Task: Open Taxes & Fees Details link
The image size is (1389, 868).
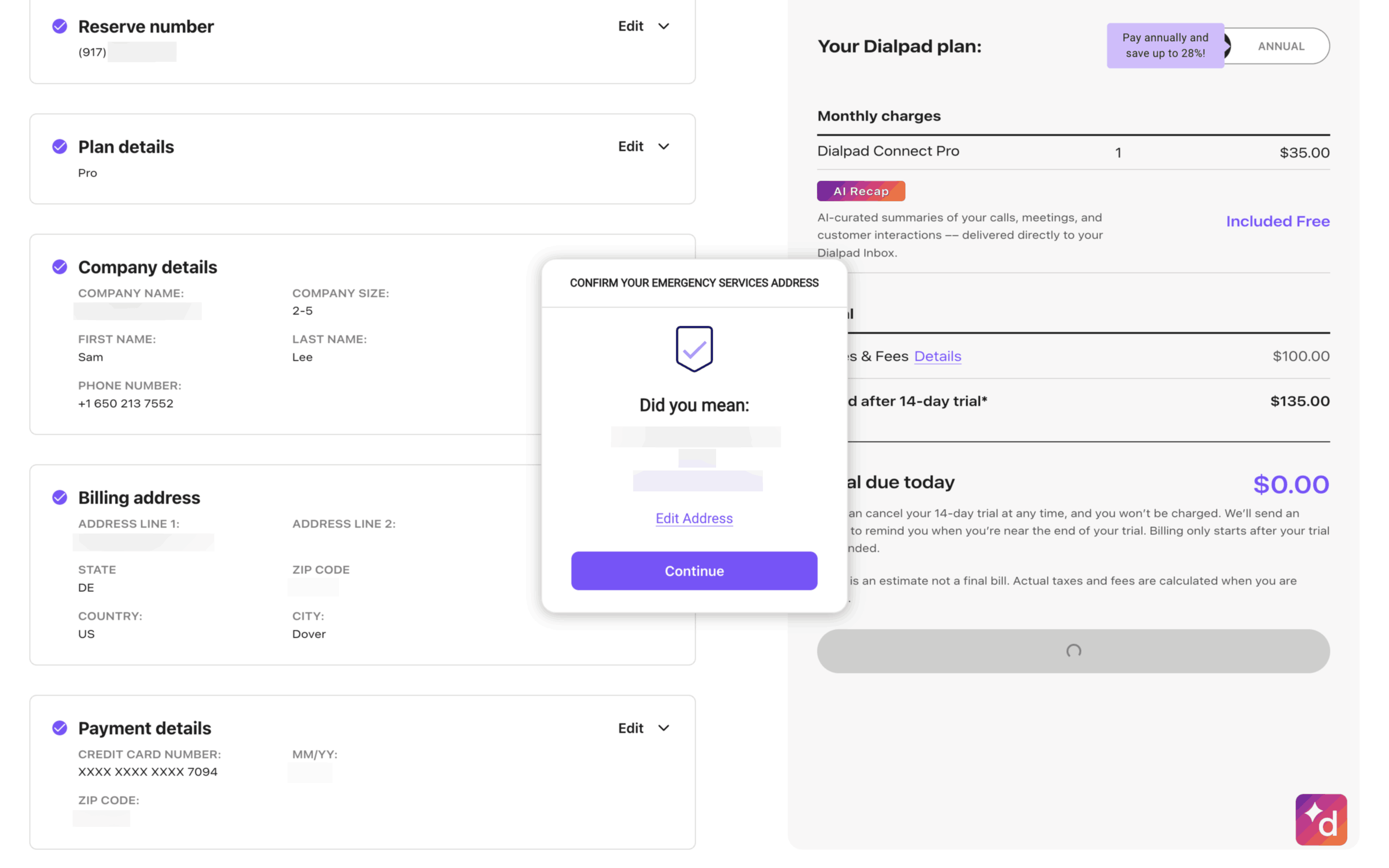Action: pyautogui.click(x=937, y=356)
